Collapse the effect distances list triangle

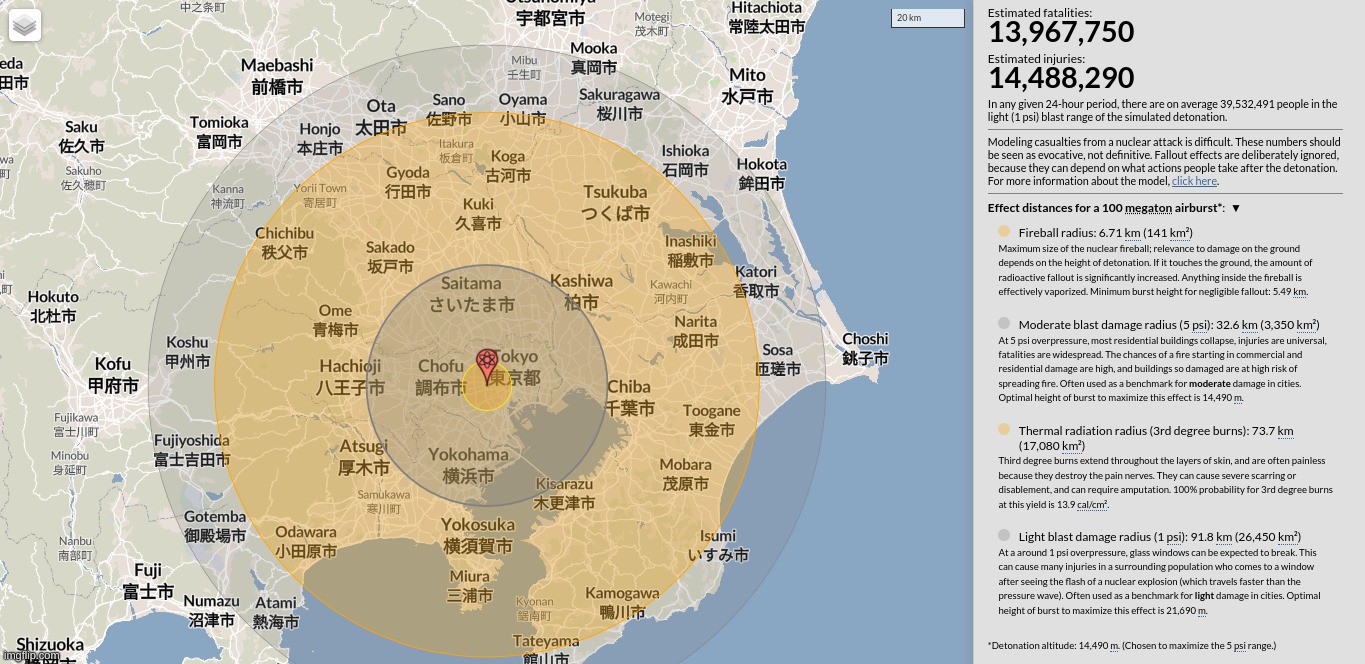tap(1236, 208)
